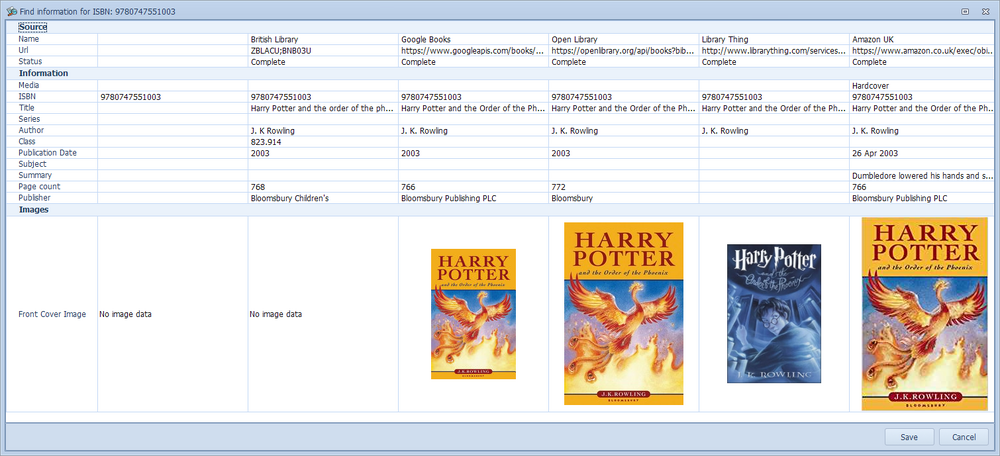This screenshot has height=456, width=1000.
Task: Select publisher Bloomsbury Children's
Action: point(323,198)
